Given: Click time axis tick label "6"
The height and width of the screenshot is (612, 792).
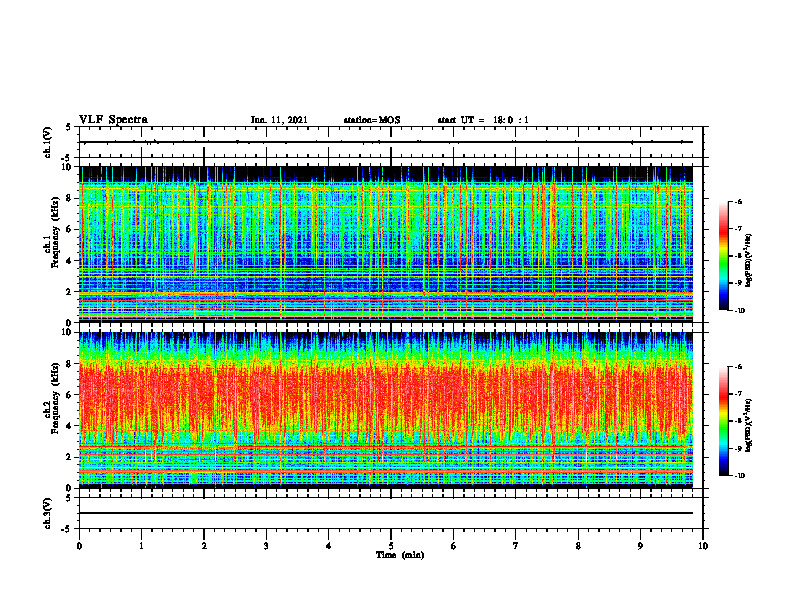Looking at the screenshot, I should [454, 546].
